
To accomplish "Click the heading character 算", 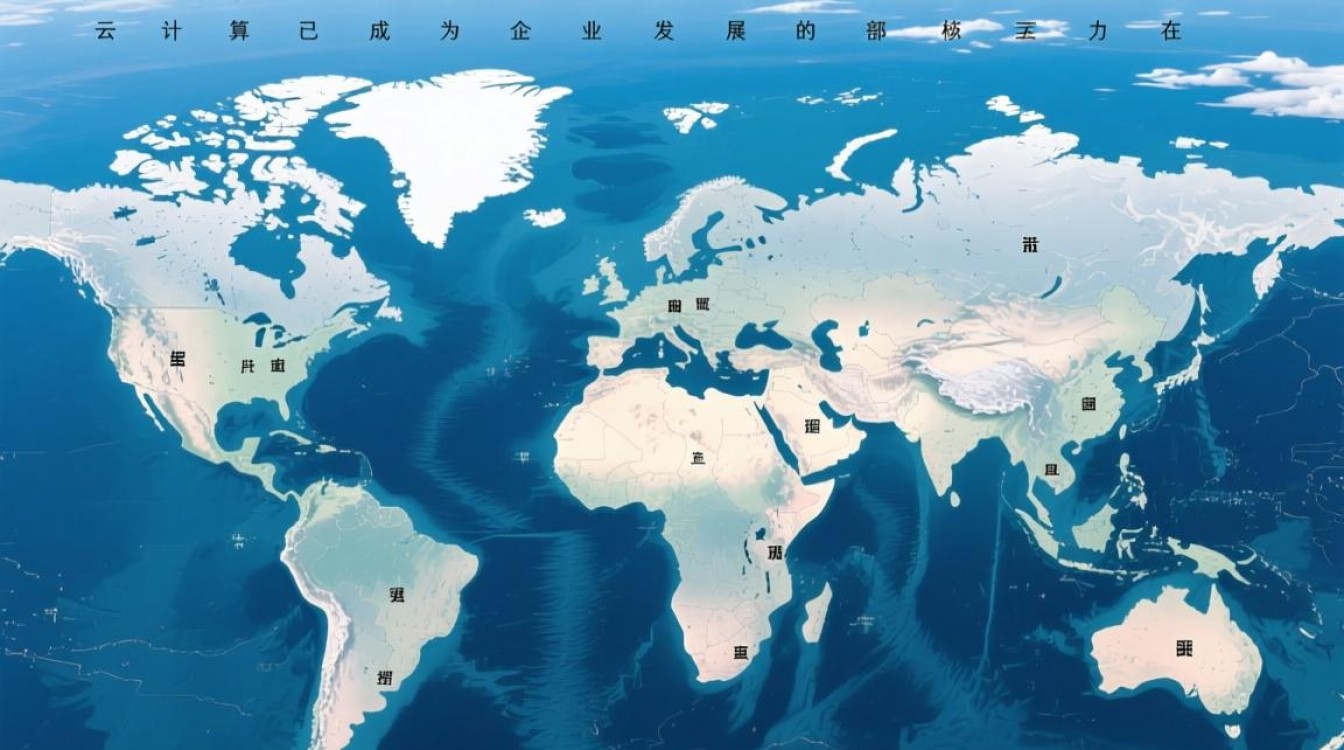I will (x=239, y=31).
